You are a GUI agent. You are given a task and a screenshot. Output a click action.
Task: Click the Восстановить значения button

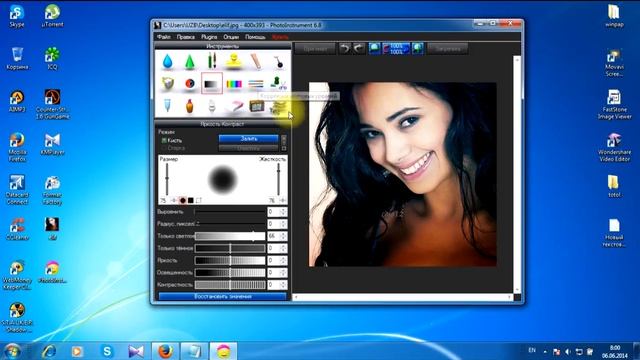pyautogui.click(x=222, y=296)
